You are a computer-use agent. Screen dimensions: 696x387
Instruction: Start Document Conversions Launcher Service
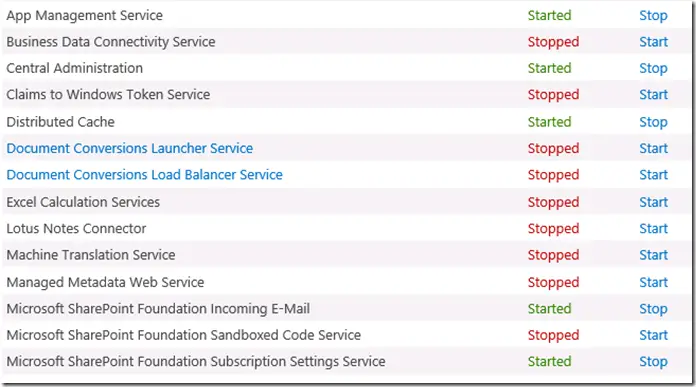(653, 148)
